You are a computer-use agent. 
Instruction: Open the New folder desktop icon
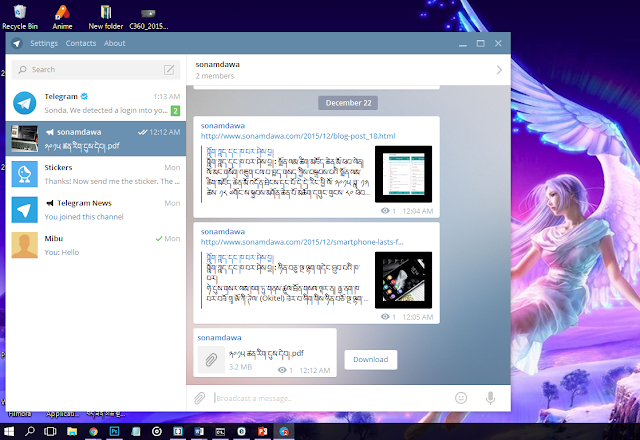coord(106,17)
